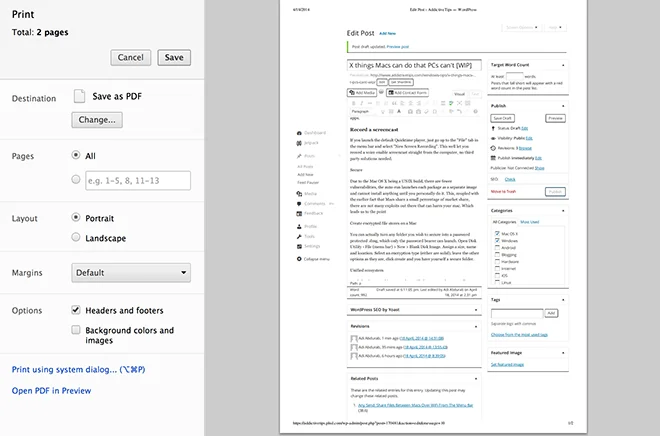This screenshot has height=436, width=660.
Task: Click the Dashboard icon in preview sidebar
Action: [x=299, y=133]
